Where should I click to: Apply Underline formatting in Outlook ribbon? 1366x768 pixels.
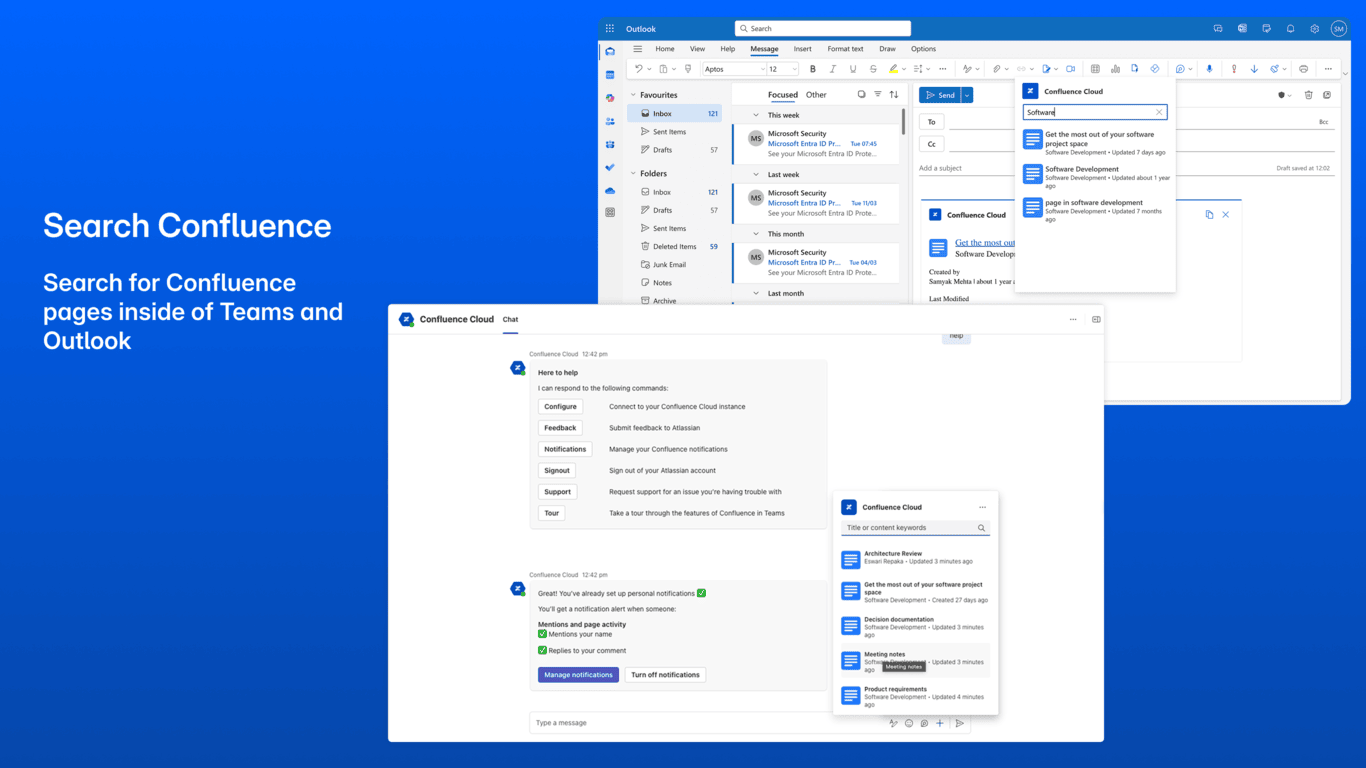853,69
